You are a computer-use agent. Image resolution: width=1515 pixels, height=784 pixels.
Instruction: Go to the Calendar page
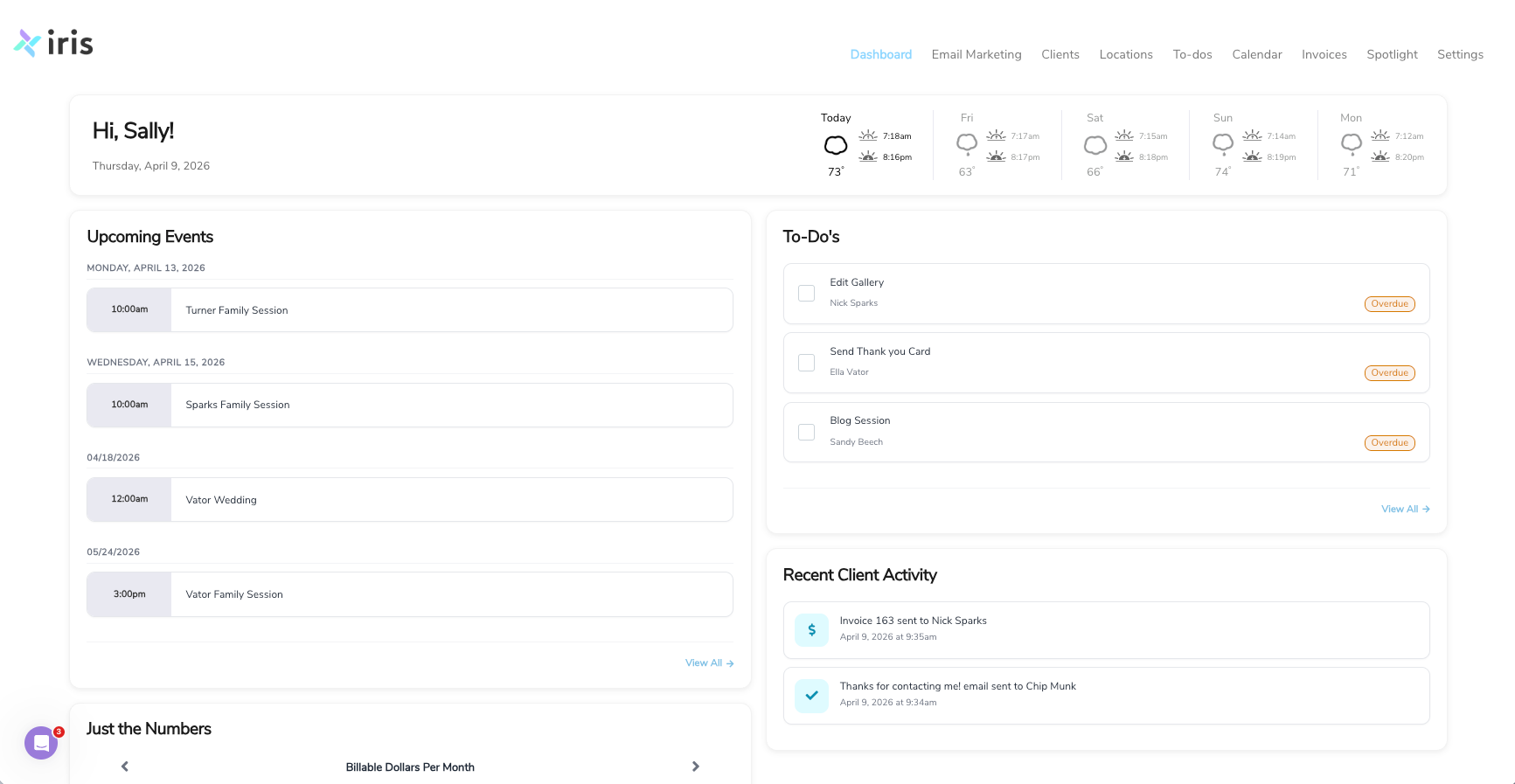(1257, 54)
